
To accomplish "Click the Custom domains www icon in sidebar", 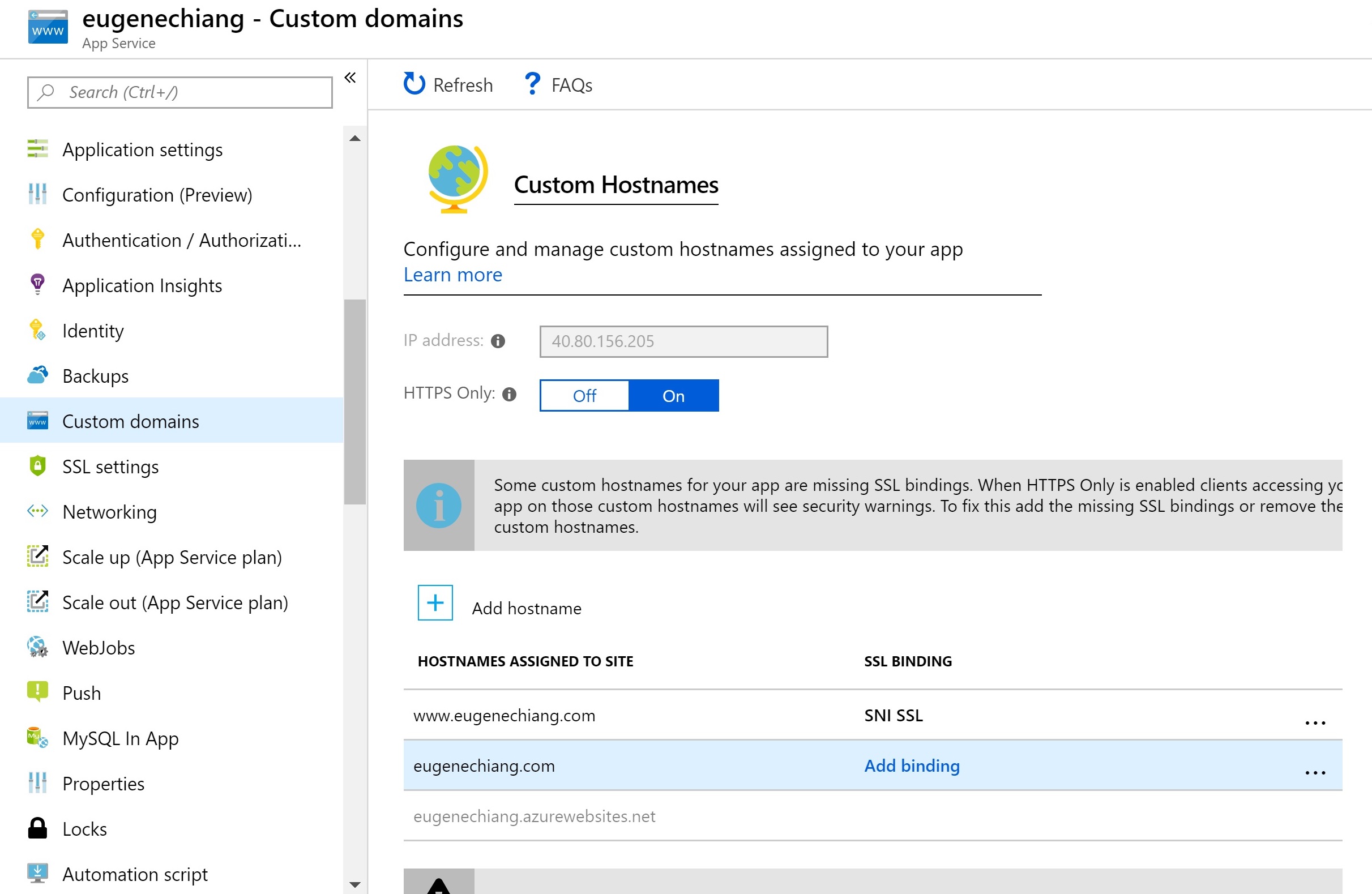I will pos(37,421).
